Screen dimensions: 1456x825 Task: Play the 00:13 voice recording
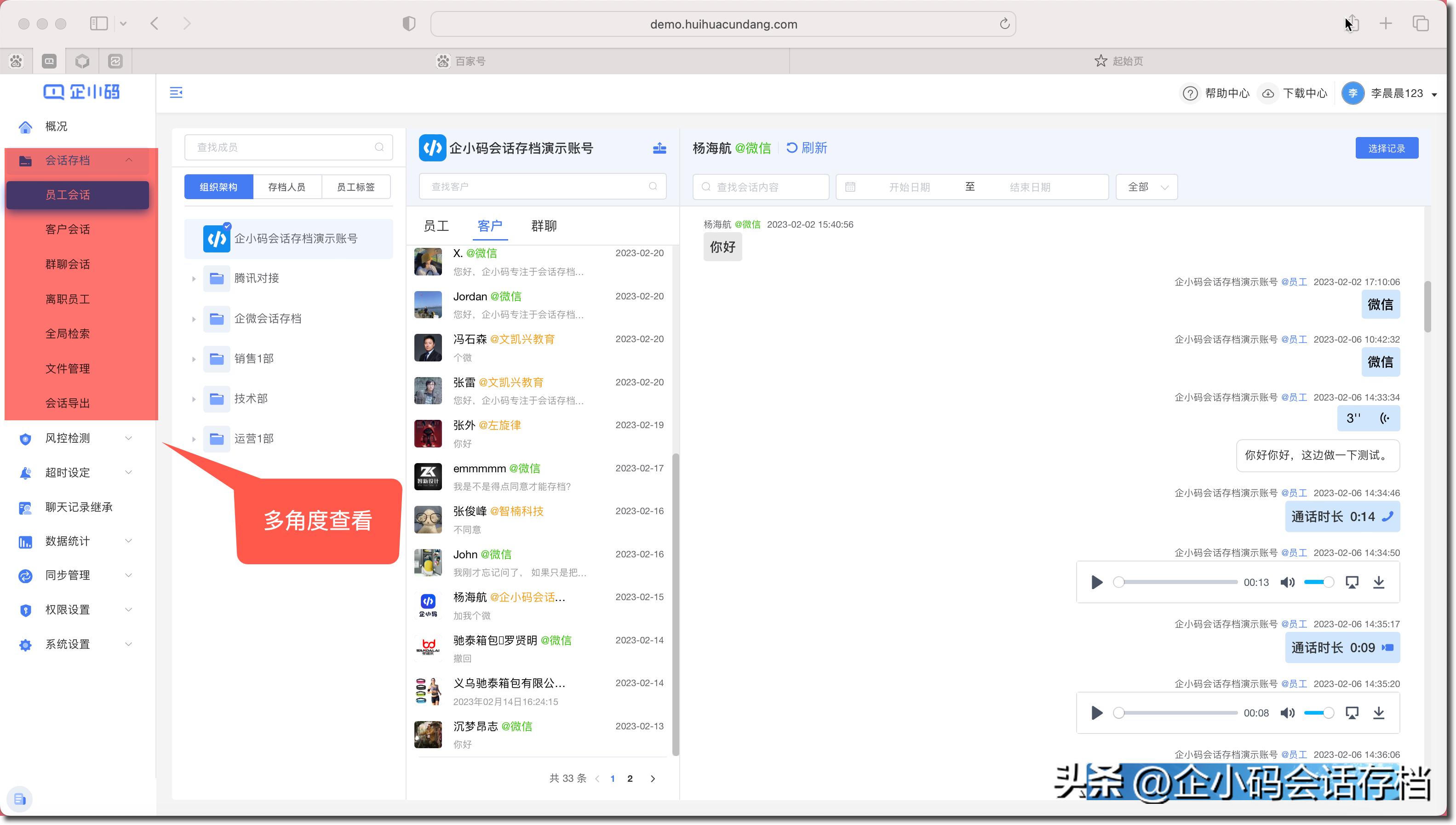pos(1097,583)
